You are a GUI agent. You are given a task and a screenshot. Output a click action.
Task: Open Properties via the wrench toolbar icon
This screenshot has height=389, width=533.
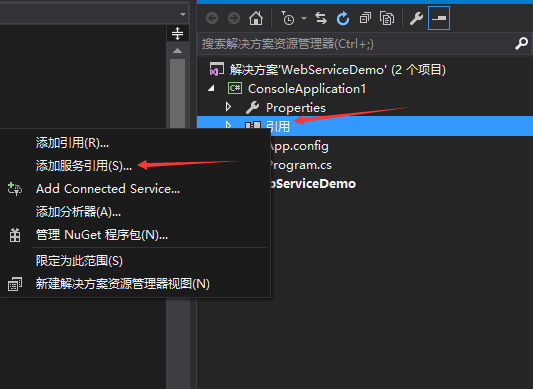click(x=416, y=18)
